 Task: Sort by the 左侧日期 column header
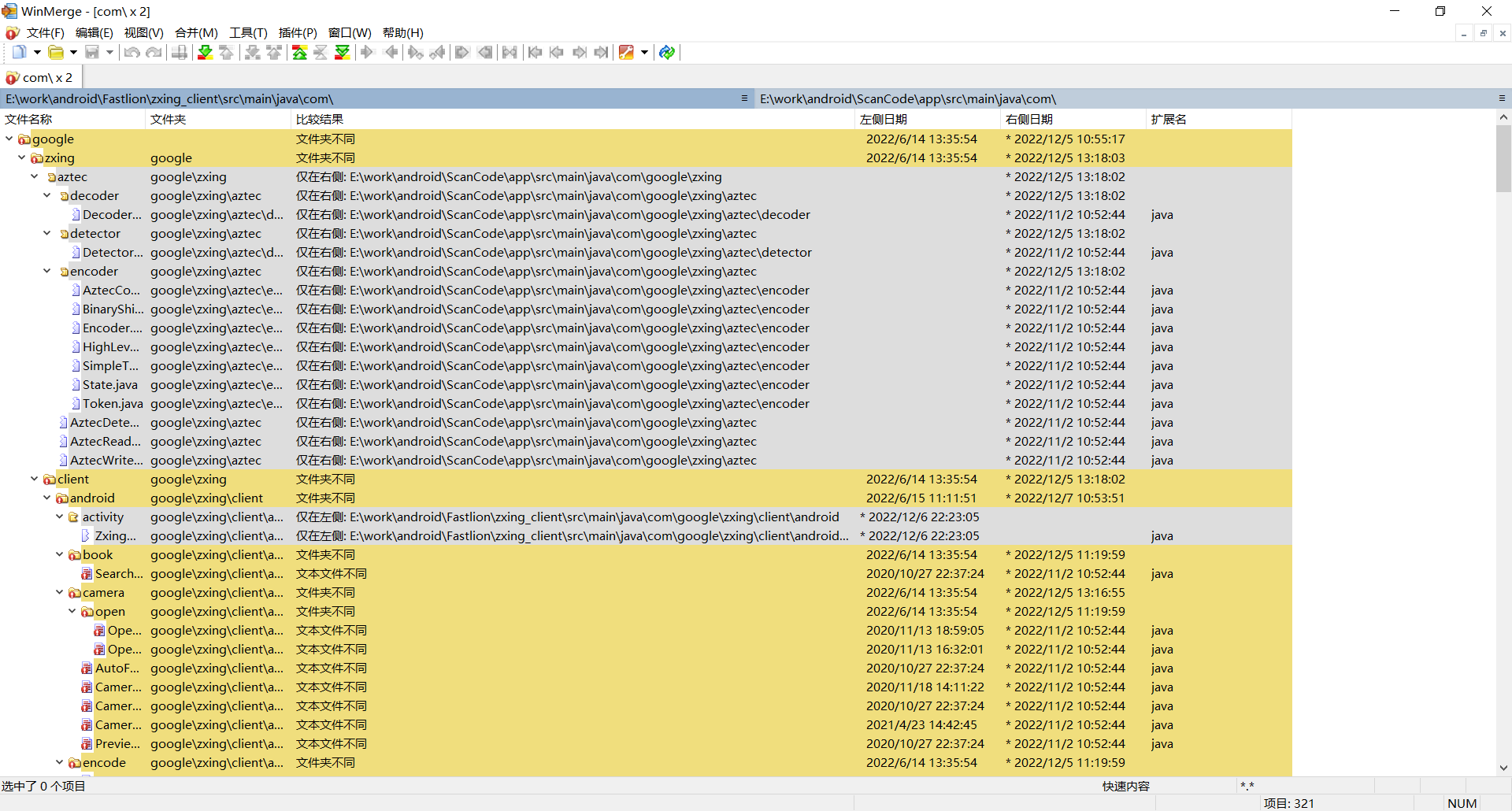click(x=928, y=119)
